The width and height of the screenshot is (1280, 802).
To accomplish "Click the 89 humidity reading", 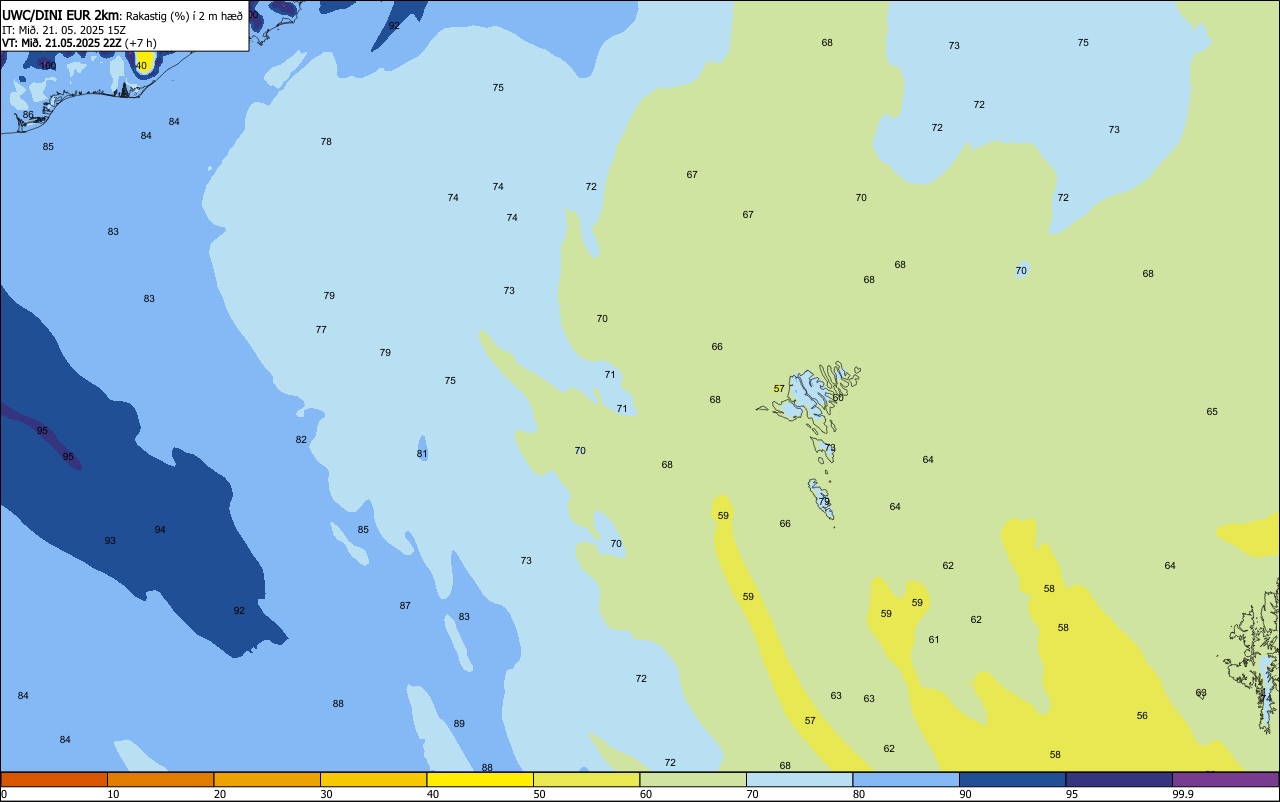I will tap(459, 724).
